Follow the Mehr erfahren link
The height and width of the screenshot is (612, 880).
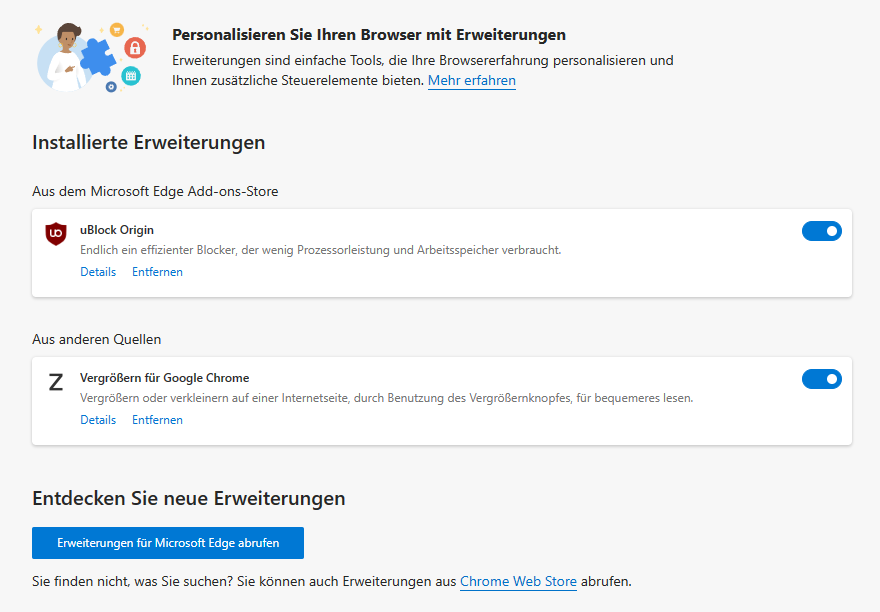pos(471,80)
